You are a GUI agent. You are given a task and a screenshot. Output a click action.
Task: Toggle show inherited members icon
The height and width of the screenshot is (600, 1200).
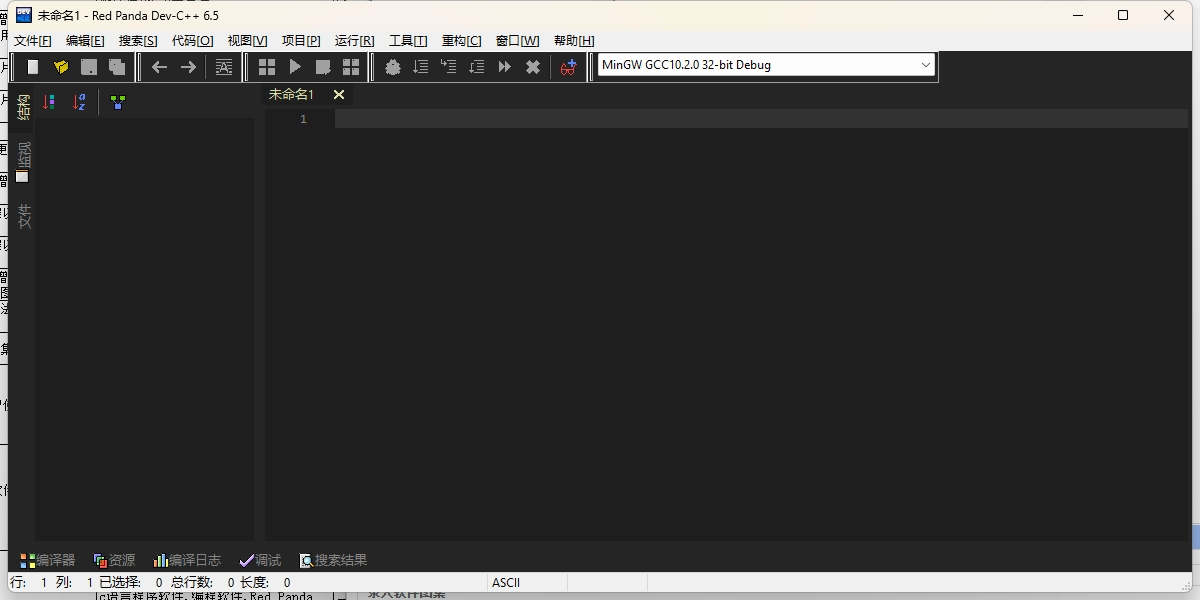tap(118, 102)
